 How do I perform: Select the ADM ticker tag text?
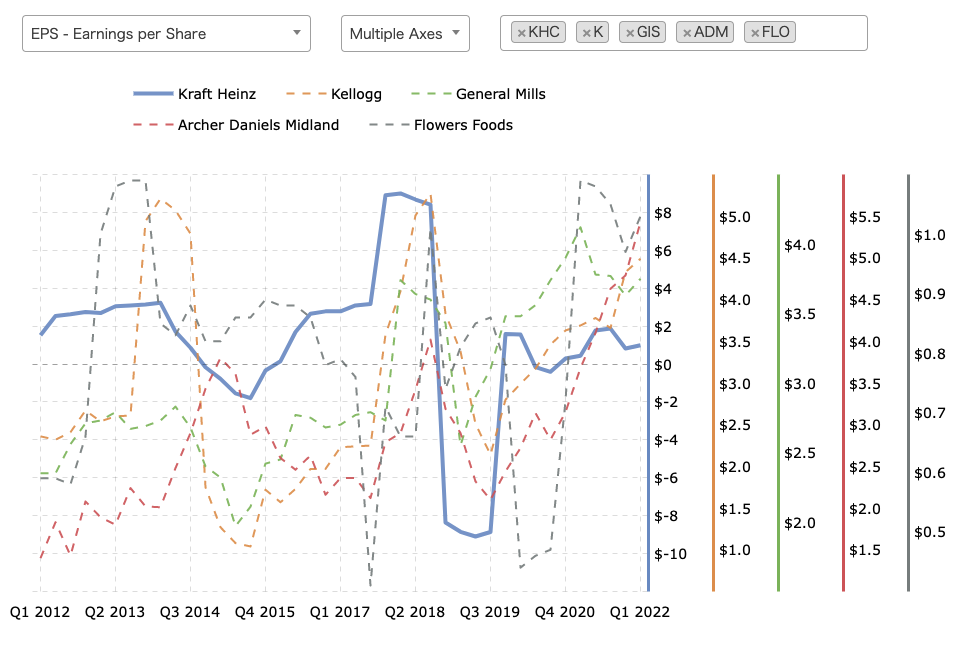[x=711, y=32]
